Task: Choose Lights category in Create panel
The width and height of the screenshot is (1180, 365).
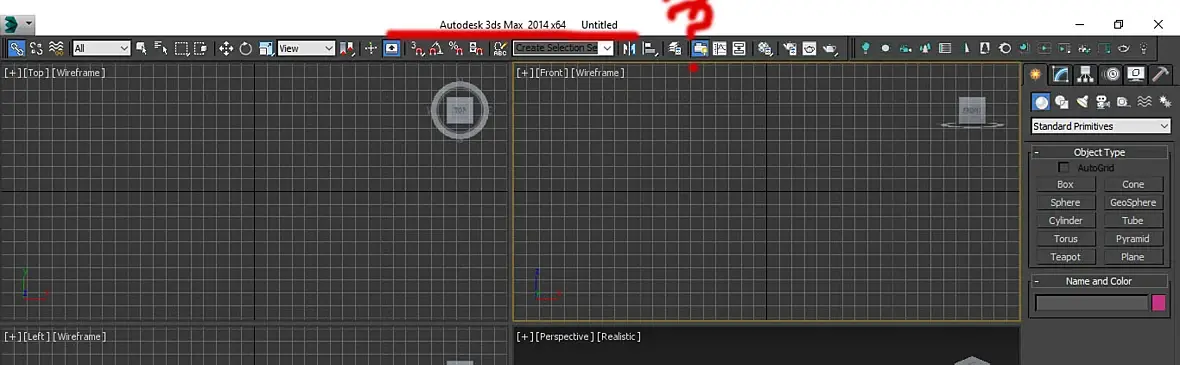Action: 1082,102
